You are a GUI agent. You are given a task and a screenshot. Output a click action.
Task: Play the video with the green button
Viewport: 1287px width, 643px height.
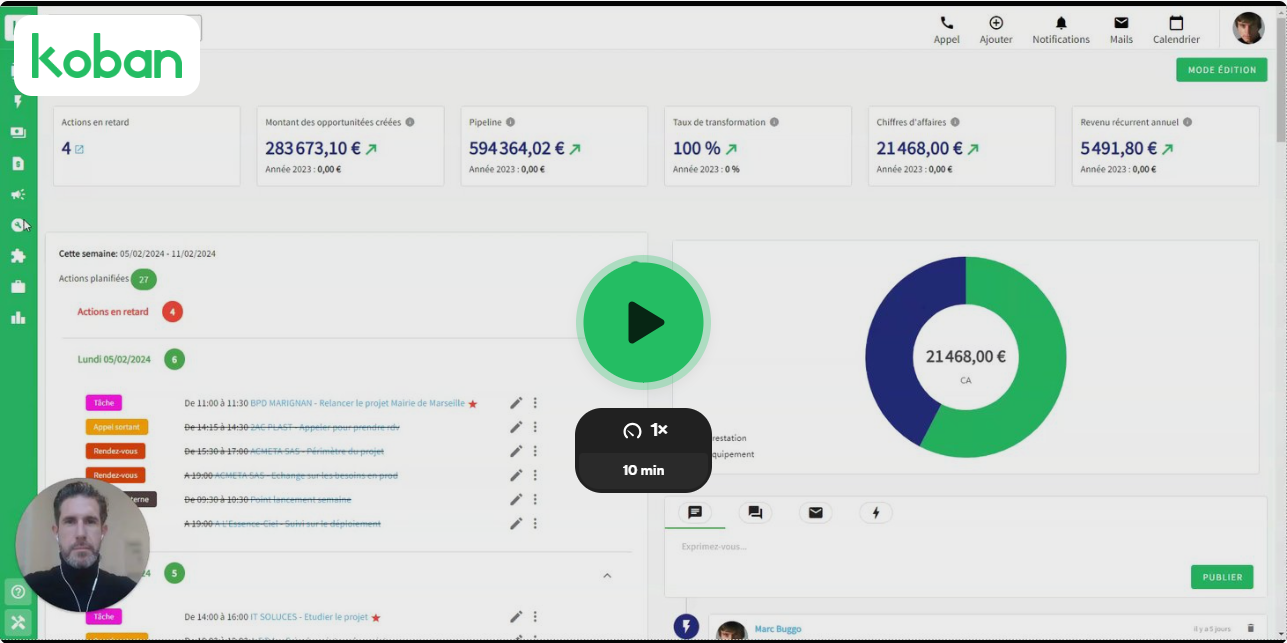click(x=644, y=322)
